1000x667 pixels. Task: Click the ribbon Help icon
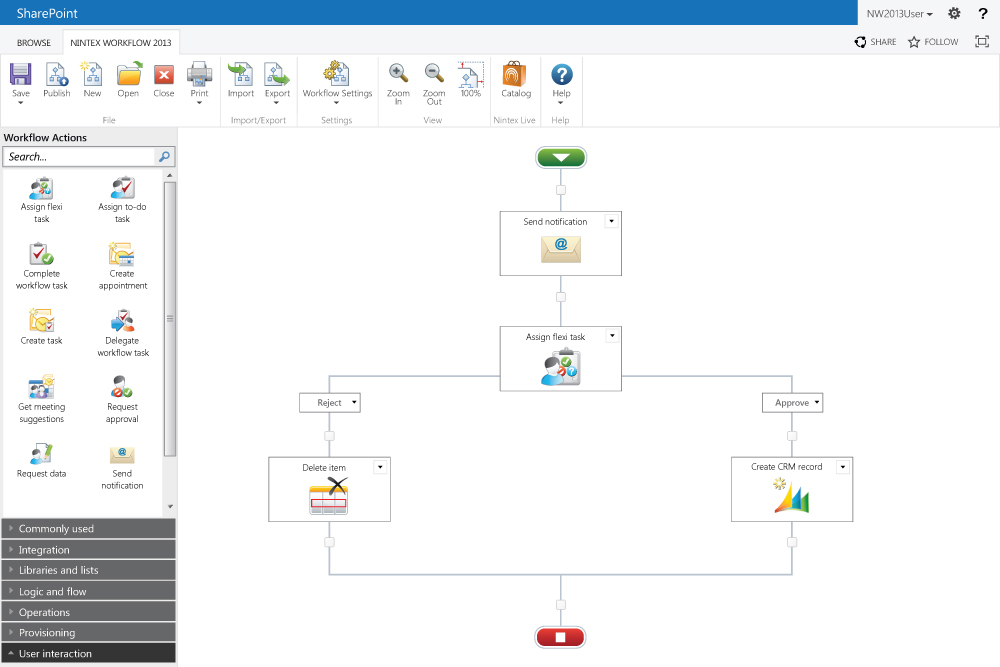[561, 75]
